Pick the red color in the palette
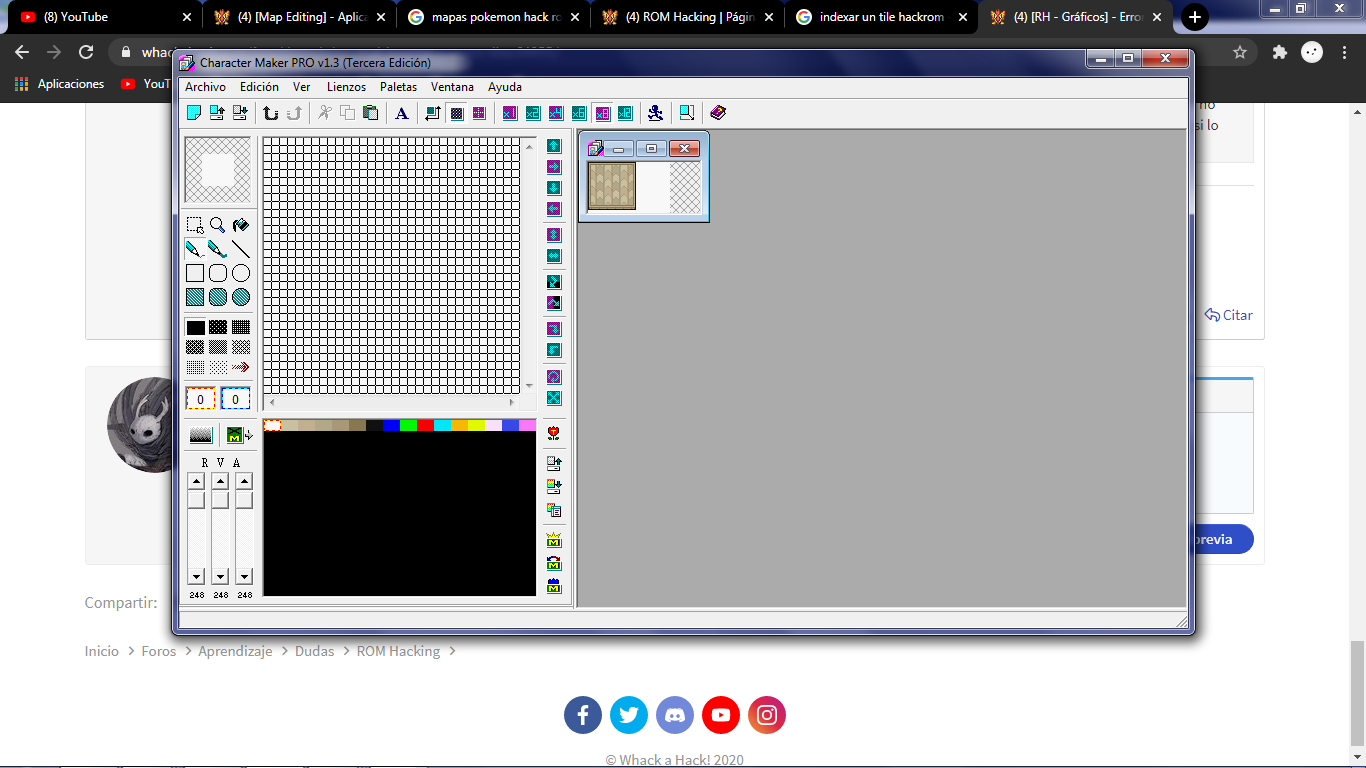This screenshot has width=1366, height=768. [x=425, y=426]
